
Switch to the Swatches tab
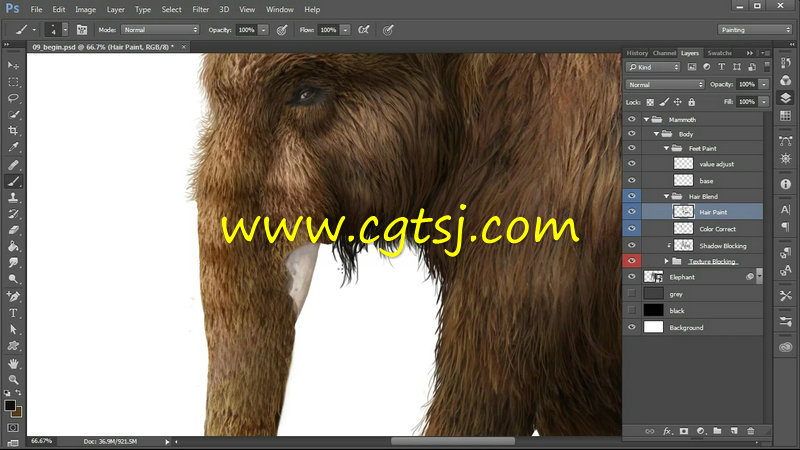[x=719, y=53]
